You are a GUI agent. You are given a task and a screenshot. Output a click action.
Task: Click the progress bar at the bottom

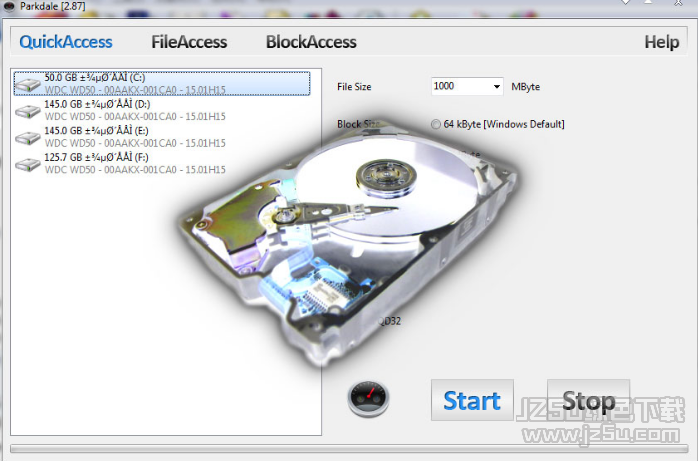pos(349,449)
